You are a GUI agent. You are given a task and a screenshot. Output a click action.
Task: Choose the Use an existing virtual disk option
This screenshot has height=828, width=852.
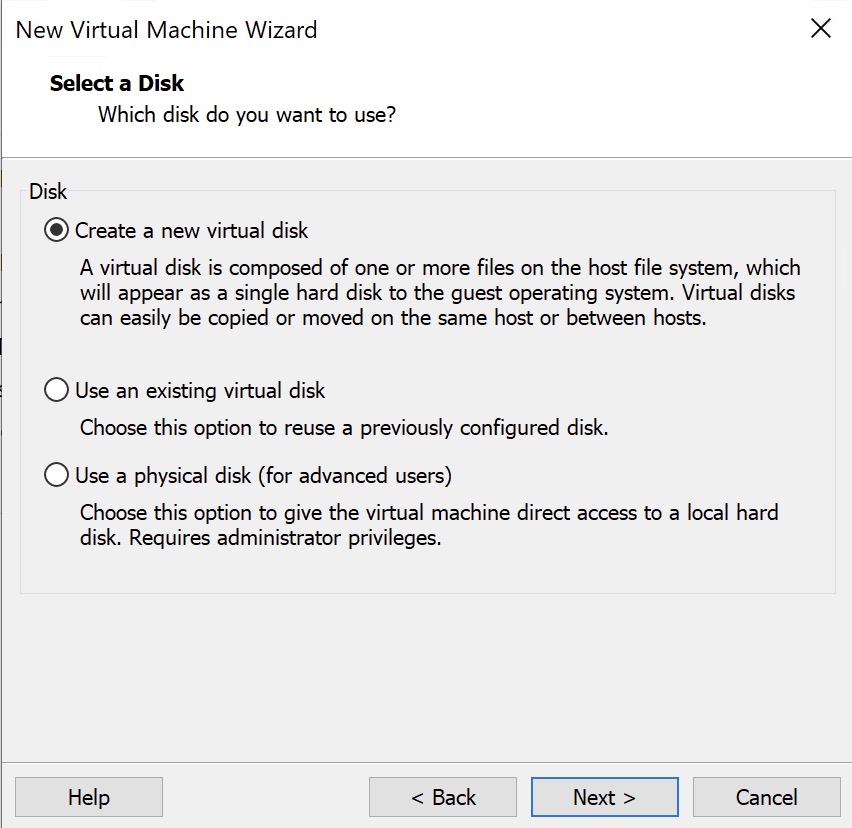[x=57, y=390]
